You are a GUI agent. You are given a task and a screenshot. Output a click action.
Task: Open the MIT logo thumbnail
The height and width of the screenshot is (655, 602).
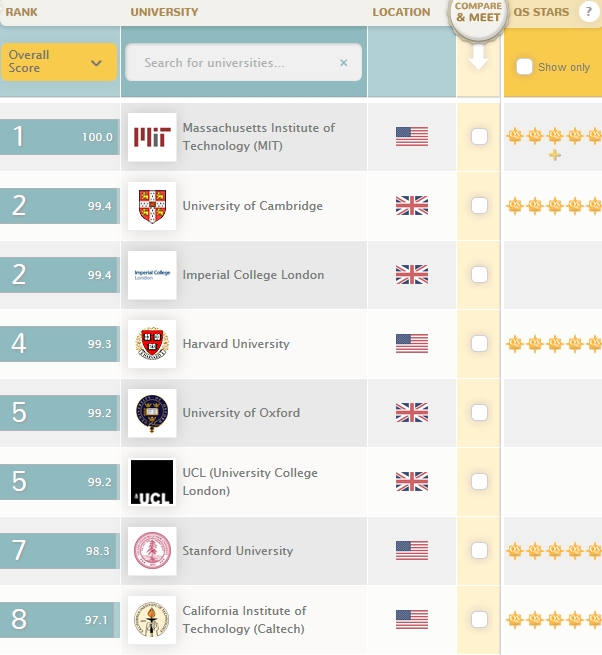pos(152,137)
